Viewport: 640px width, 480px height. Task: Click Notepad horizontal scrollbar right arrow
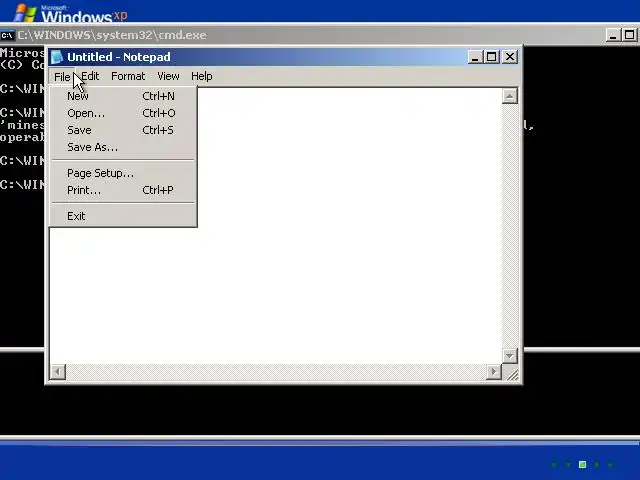[494, 372]
